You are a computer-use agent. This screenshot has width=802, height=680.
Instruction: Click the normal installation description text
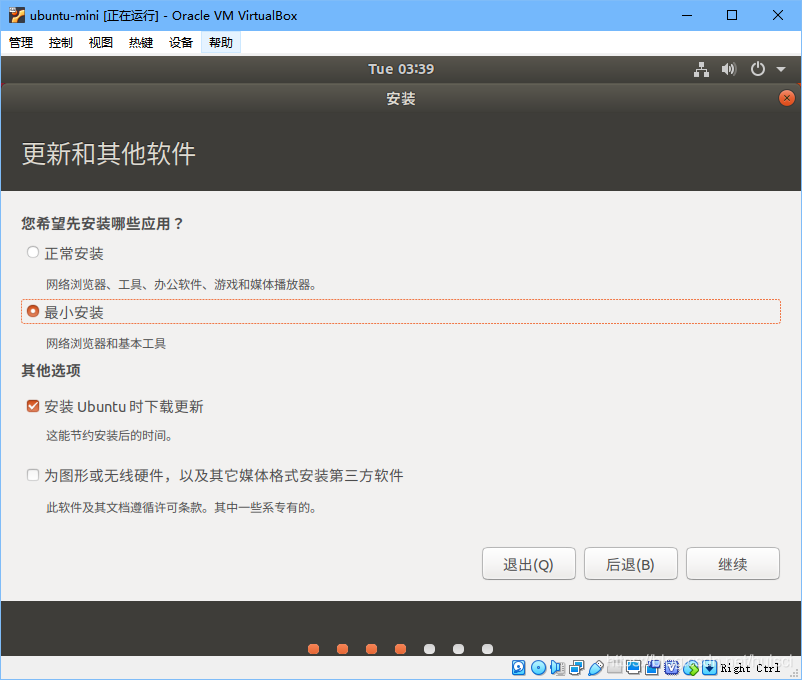point(181,284)
